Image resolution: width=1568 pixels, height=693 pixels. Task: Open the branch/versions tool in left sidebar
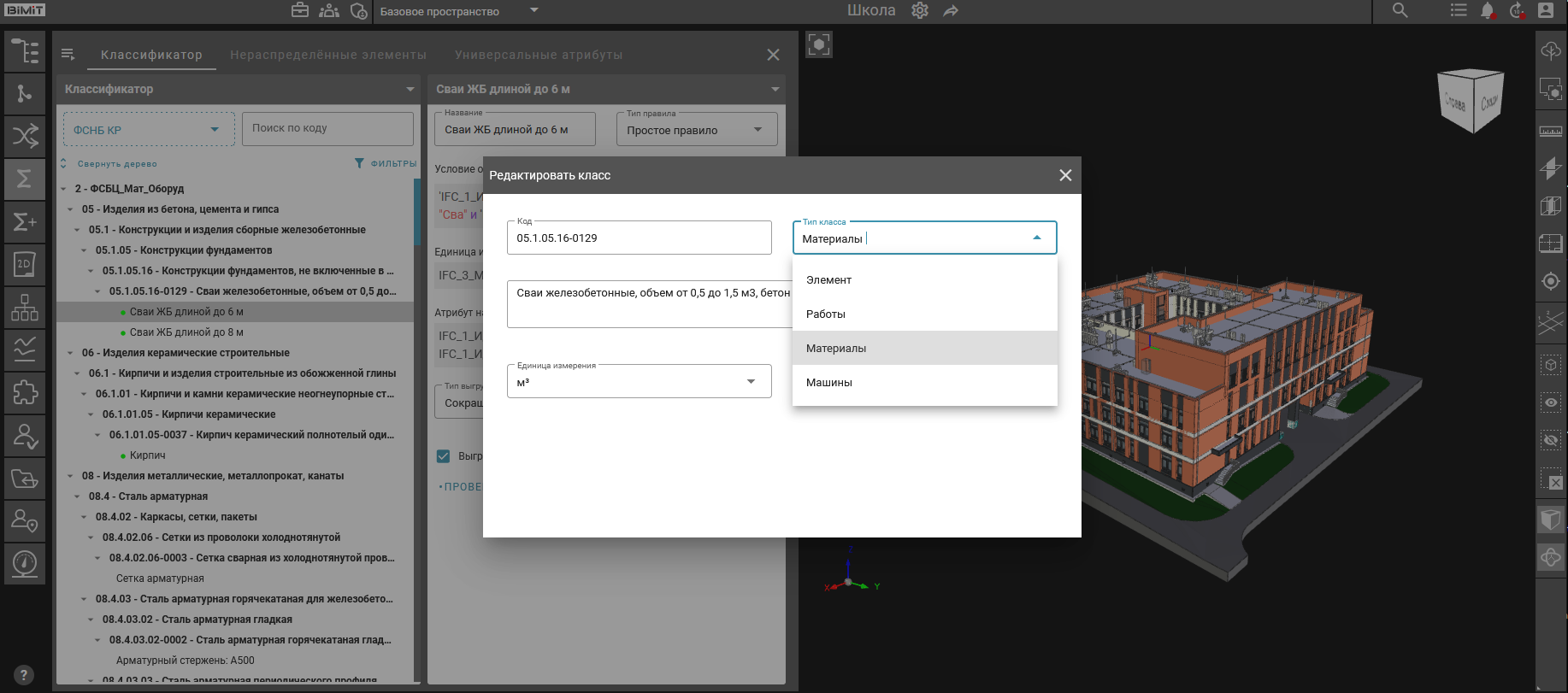(25, 94)
